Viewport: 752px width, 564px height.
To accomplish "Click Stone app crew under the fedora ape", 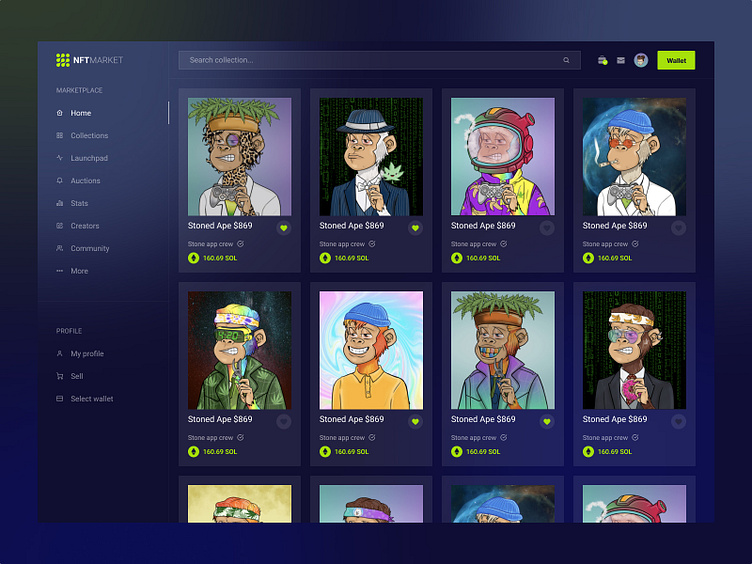I will pos(342,244).
